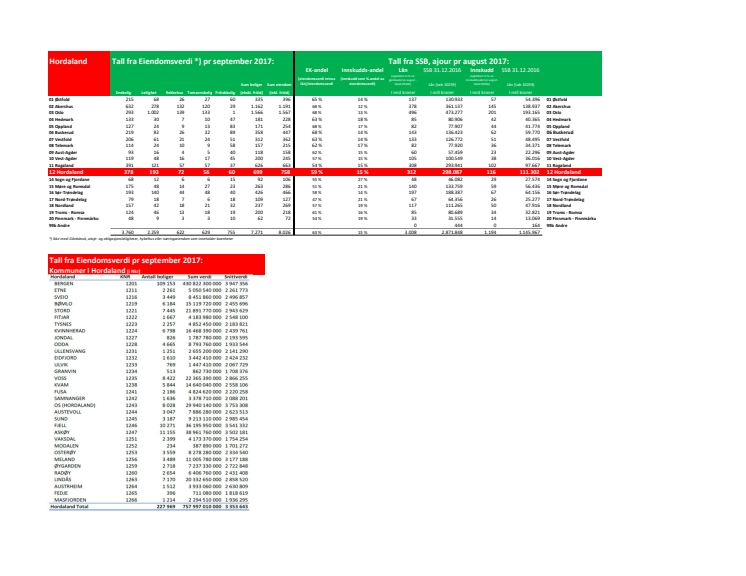Click total '2.871.848' in the SSB table

tap(451, 233)
